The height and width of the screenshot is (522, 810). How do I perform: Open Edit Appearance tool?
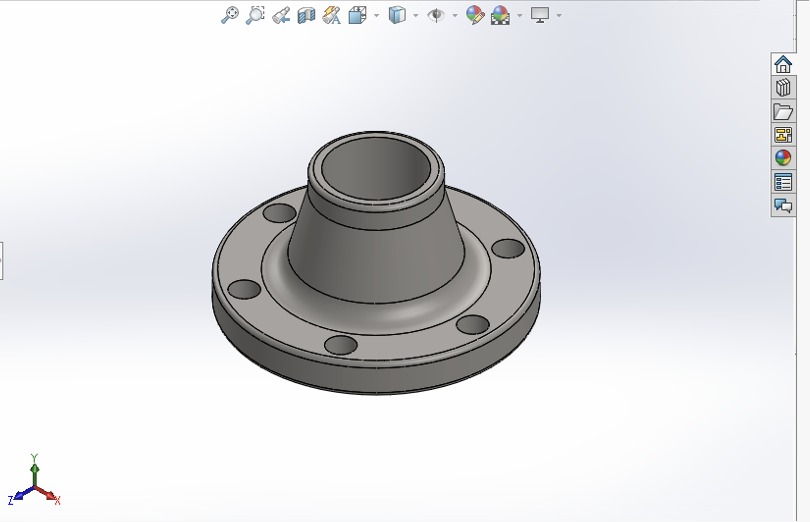point(475,15)
